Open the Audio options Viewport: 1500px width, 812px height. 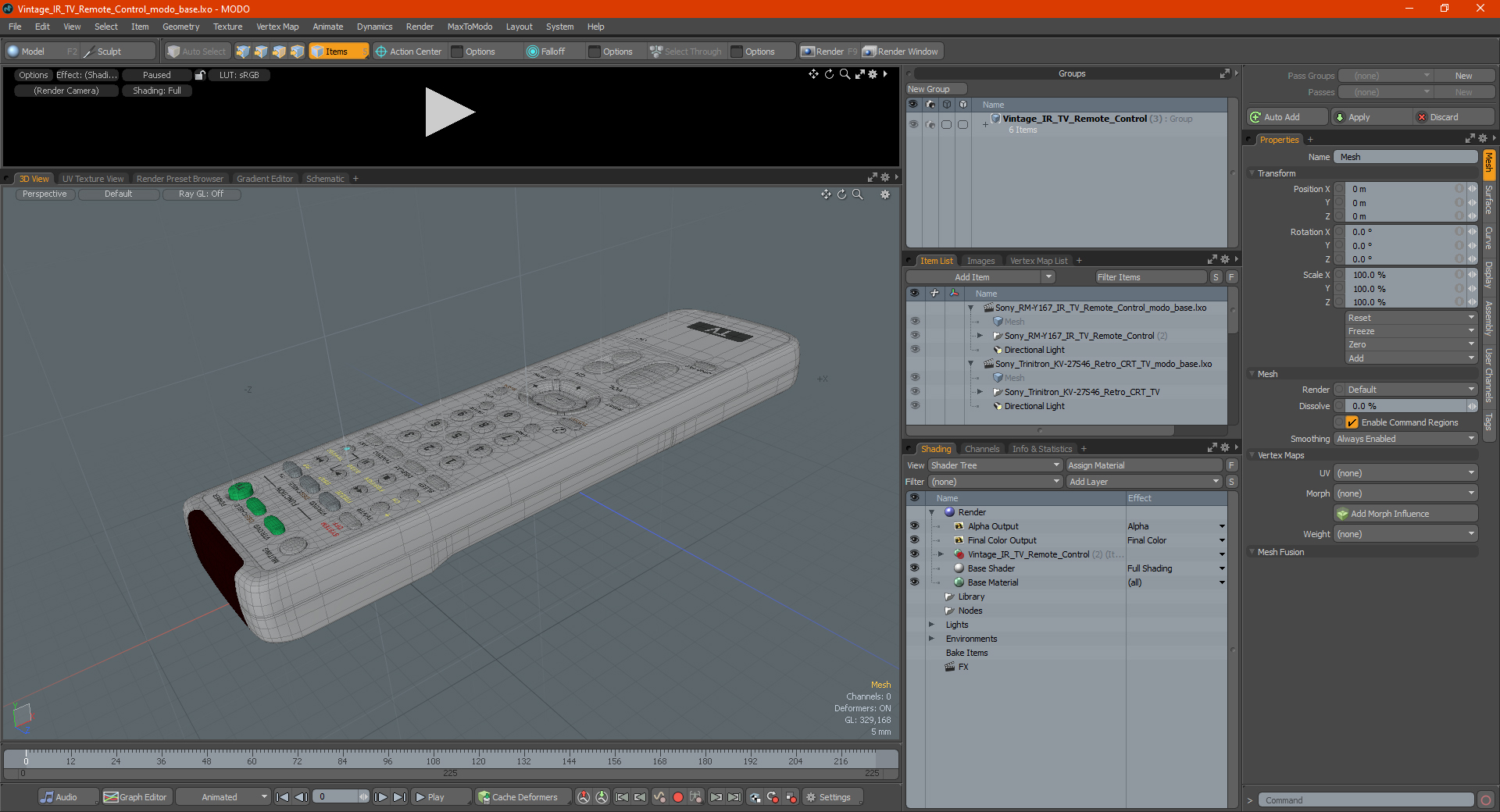pyautogui.click(x=68, y=797)
